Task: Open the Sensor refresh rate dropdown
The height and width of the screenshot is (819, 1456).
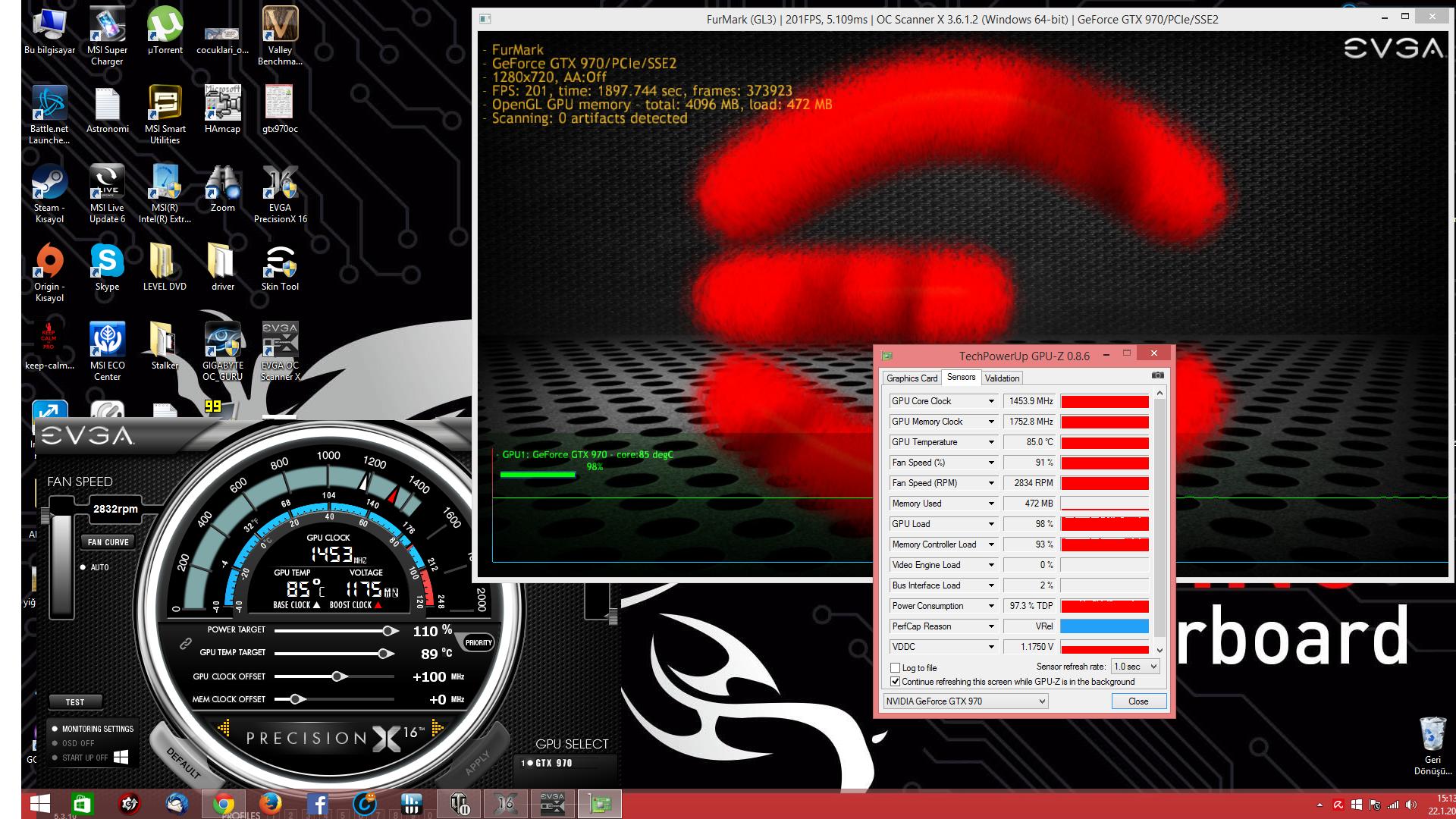Action: click(1135, 667)
